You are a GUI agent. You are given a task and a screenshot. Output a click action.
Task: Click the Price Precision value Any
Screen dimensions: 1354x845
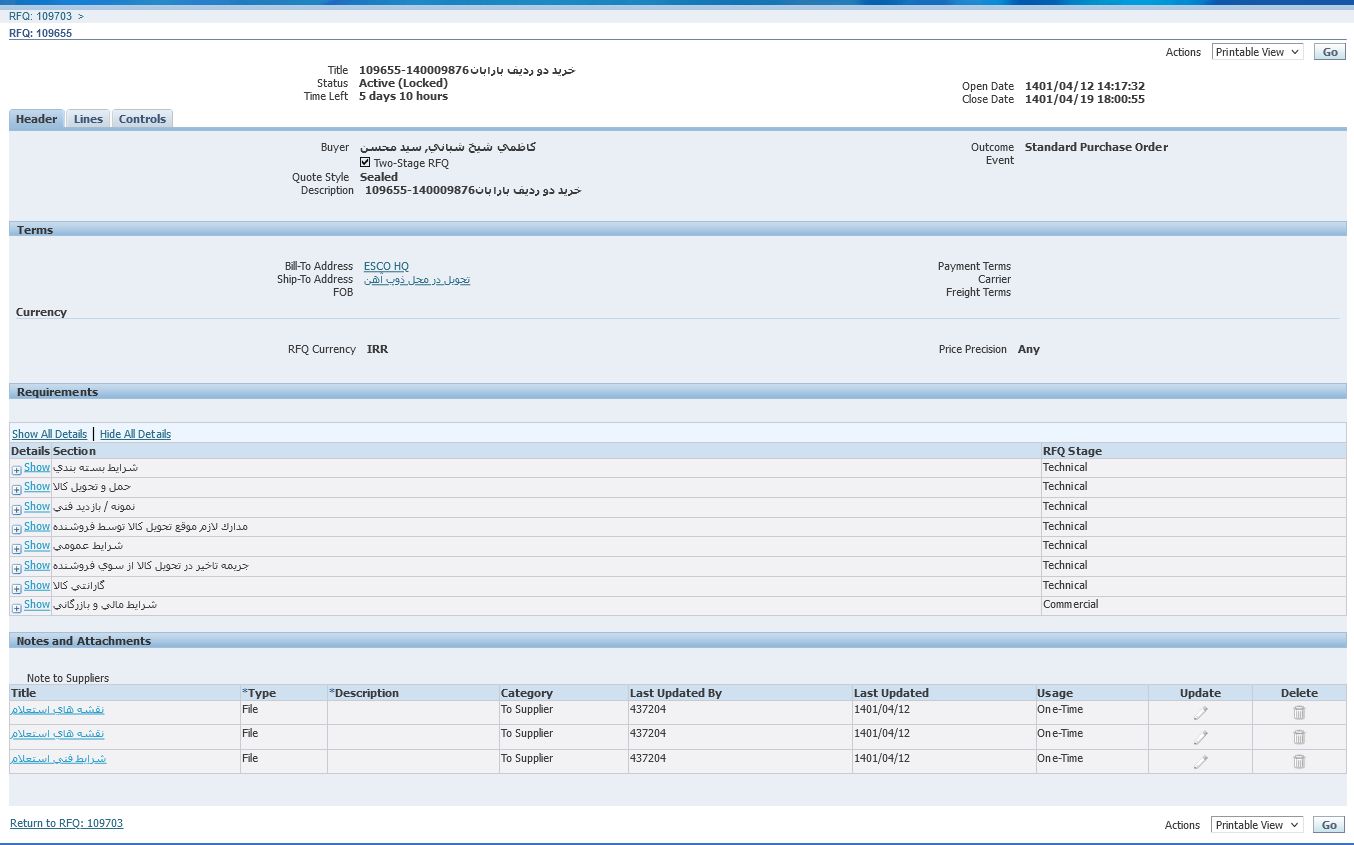pos(1029,349)
